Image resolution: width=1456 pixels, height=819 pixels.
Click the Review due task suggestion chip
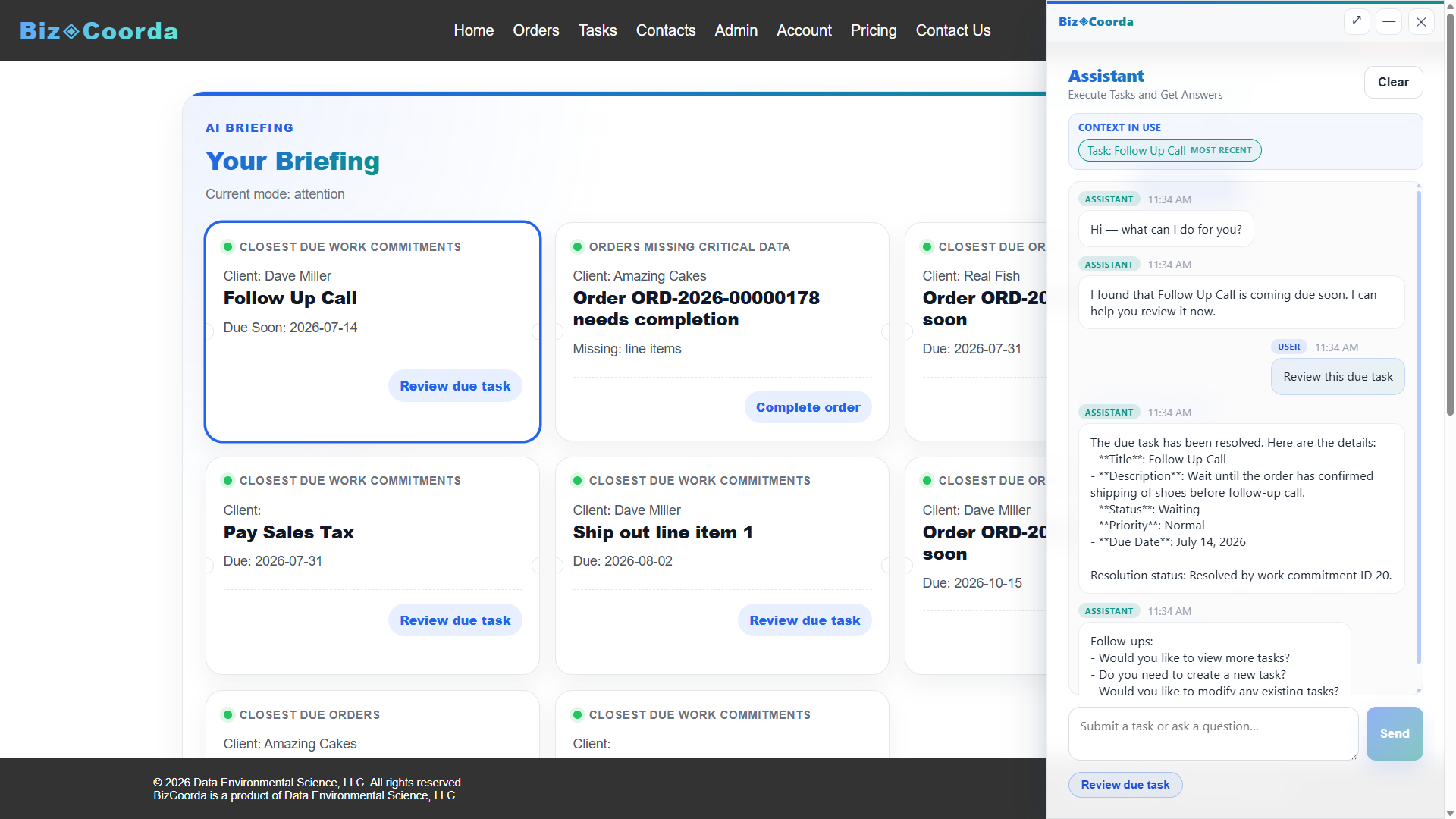(1125, 785)
